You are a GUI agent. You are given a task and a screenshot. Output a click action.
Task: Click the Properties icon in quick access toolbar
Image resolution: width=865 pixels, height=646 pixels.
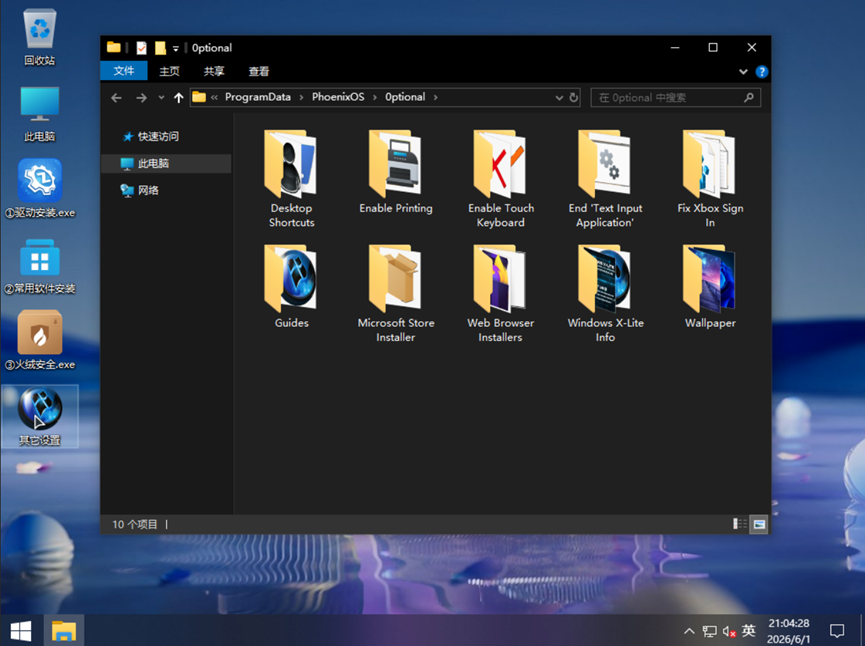tap(142, 48)
